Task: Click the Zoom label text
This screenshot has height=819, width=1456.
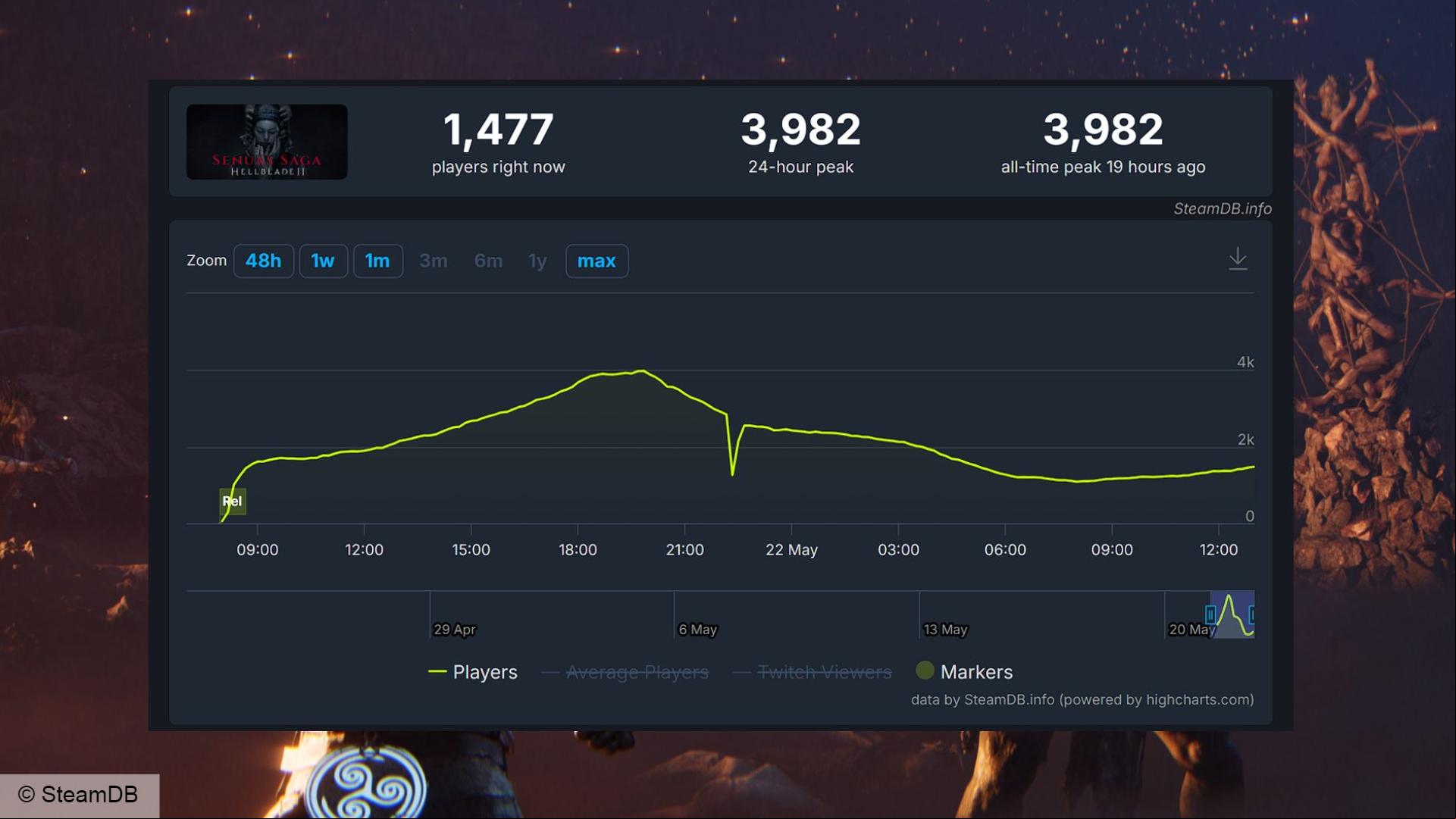Action: click(x=206, y=261)
